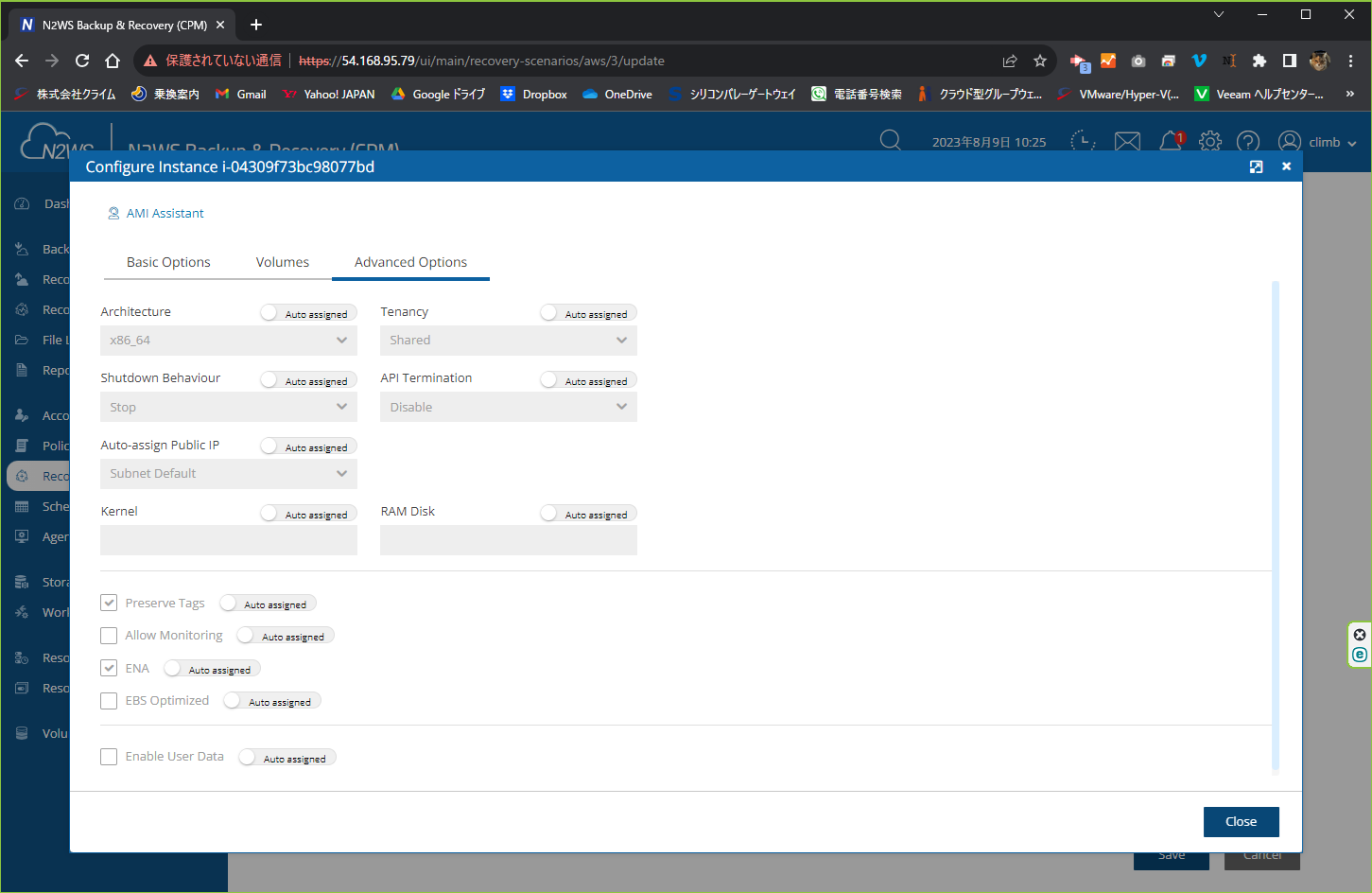Image resolution: width=1372 pixels, height=893 pixels.
Task: Click the share page icon in address bar
Action: pyautogui.click(x=1010, y=61)
